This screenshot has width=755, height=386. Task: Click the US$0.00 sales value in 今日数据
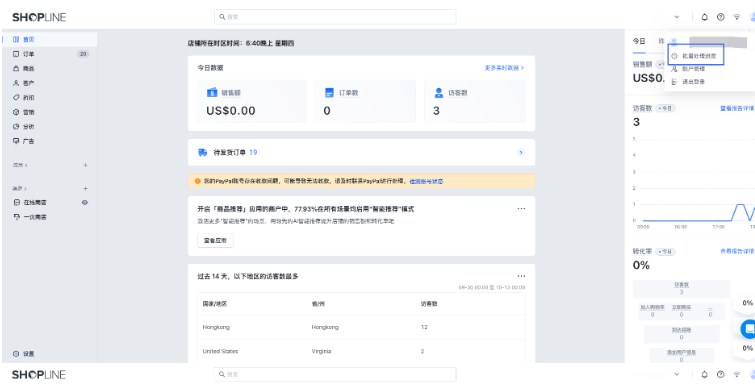231,111
